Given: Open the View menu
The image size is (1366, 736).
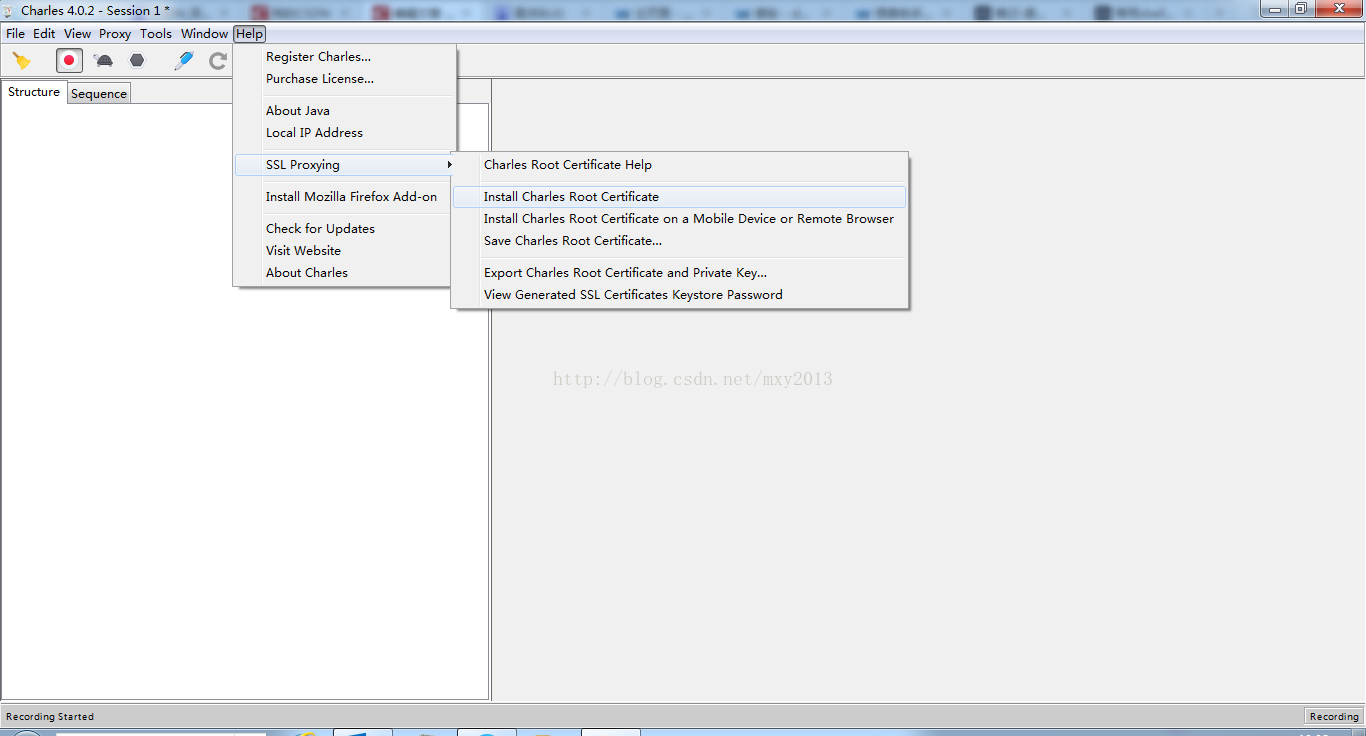Looking at the screenshot, I should 77,34.
